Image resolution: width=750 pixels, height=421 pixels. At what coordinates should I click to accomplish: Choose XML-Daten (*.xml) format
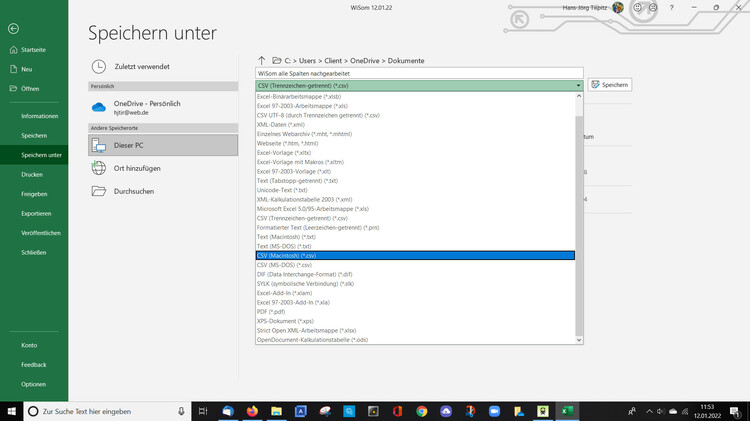415,125
